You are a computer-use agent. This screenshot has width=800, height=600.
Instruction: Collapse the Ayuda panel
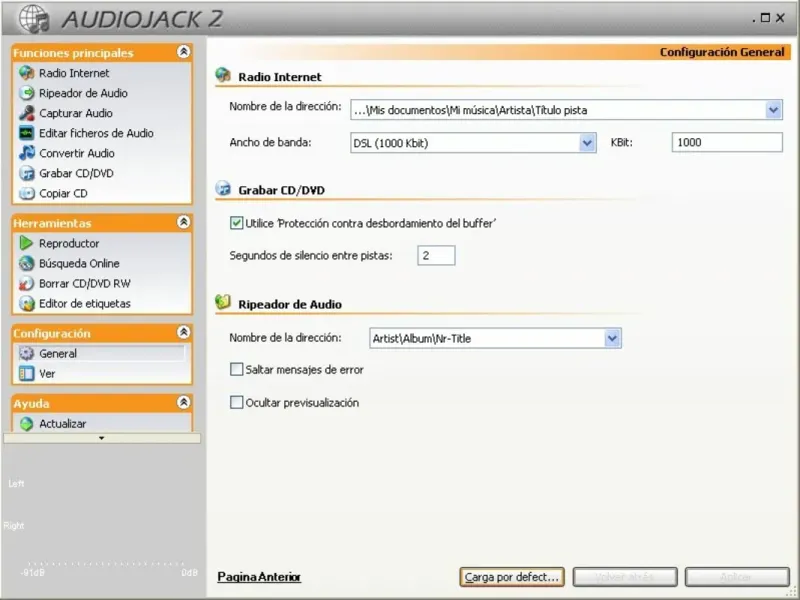[184, 403]
